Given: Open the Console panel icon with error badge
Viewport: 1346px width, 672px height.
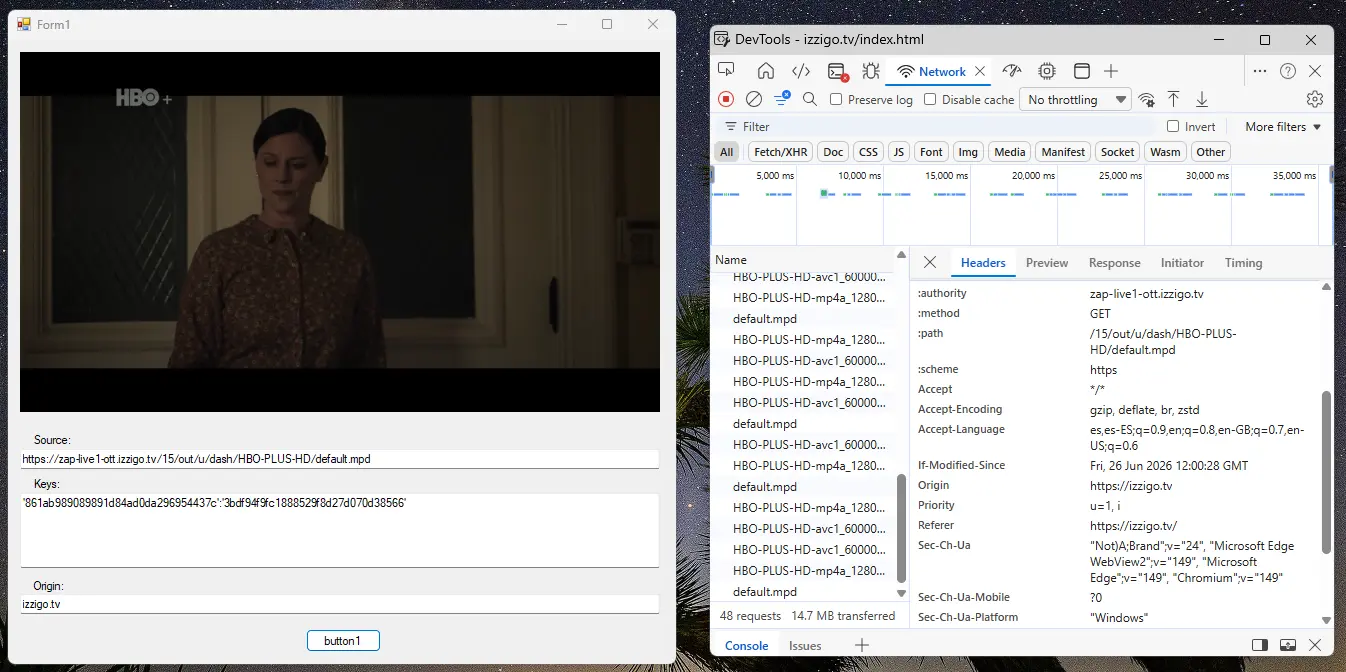Looking at the screenshot, I should 837,70.
